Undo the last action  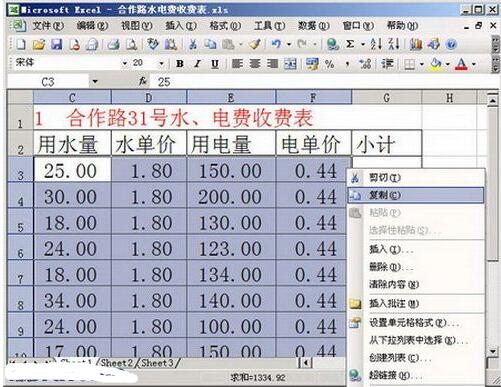(276, 44)
